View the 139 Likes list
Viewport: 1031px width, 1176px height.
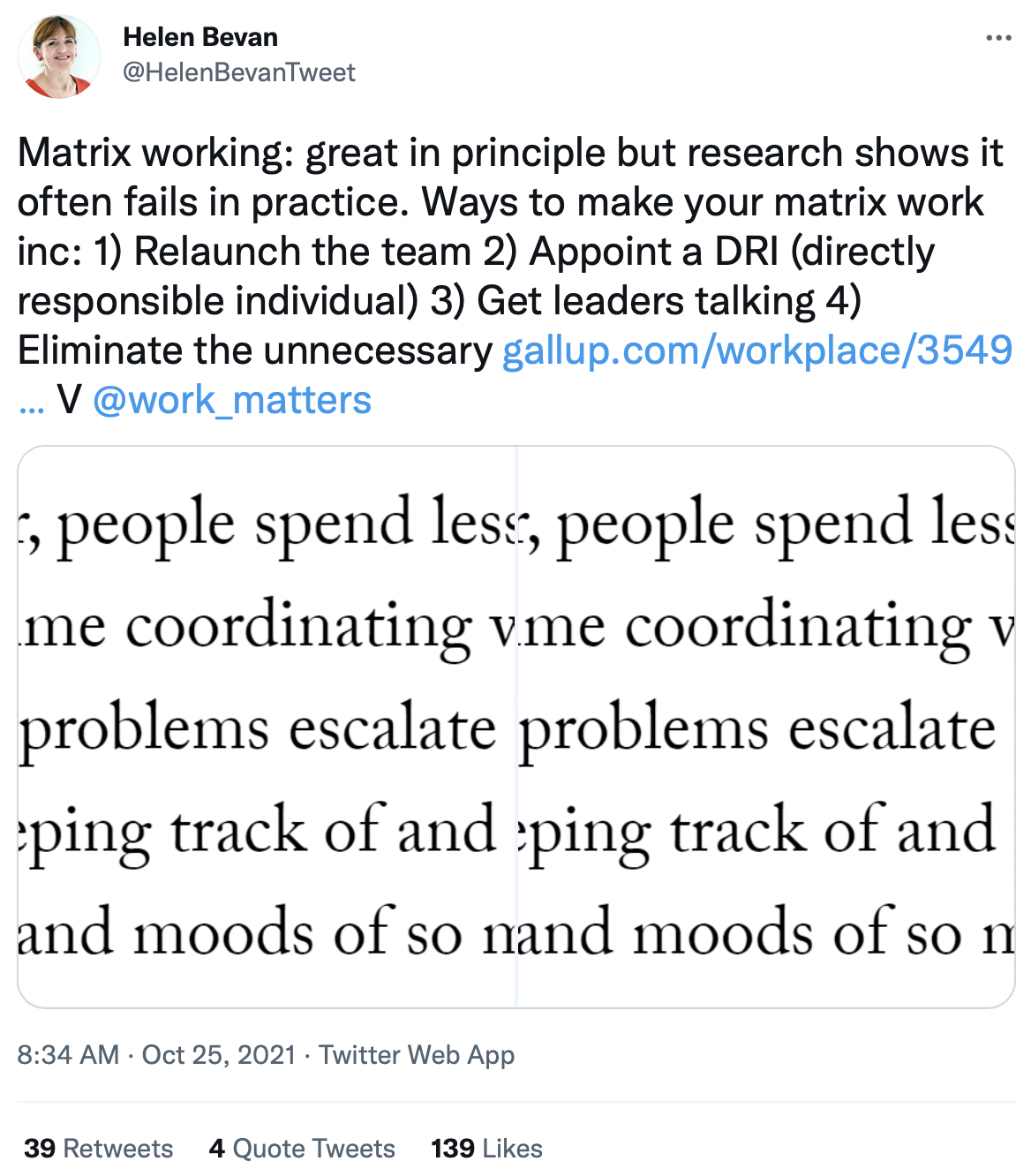click(486, 1148)
